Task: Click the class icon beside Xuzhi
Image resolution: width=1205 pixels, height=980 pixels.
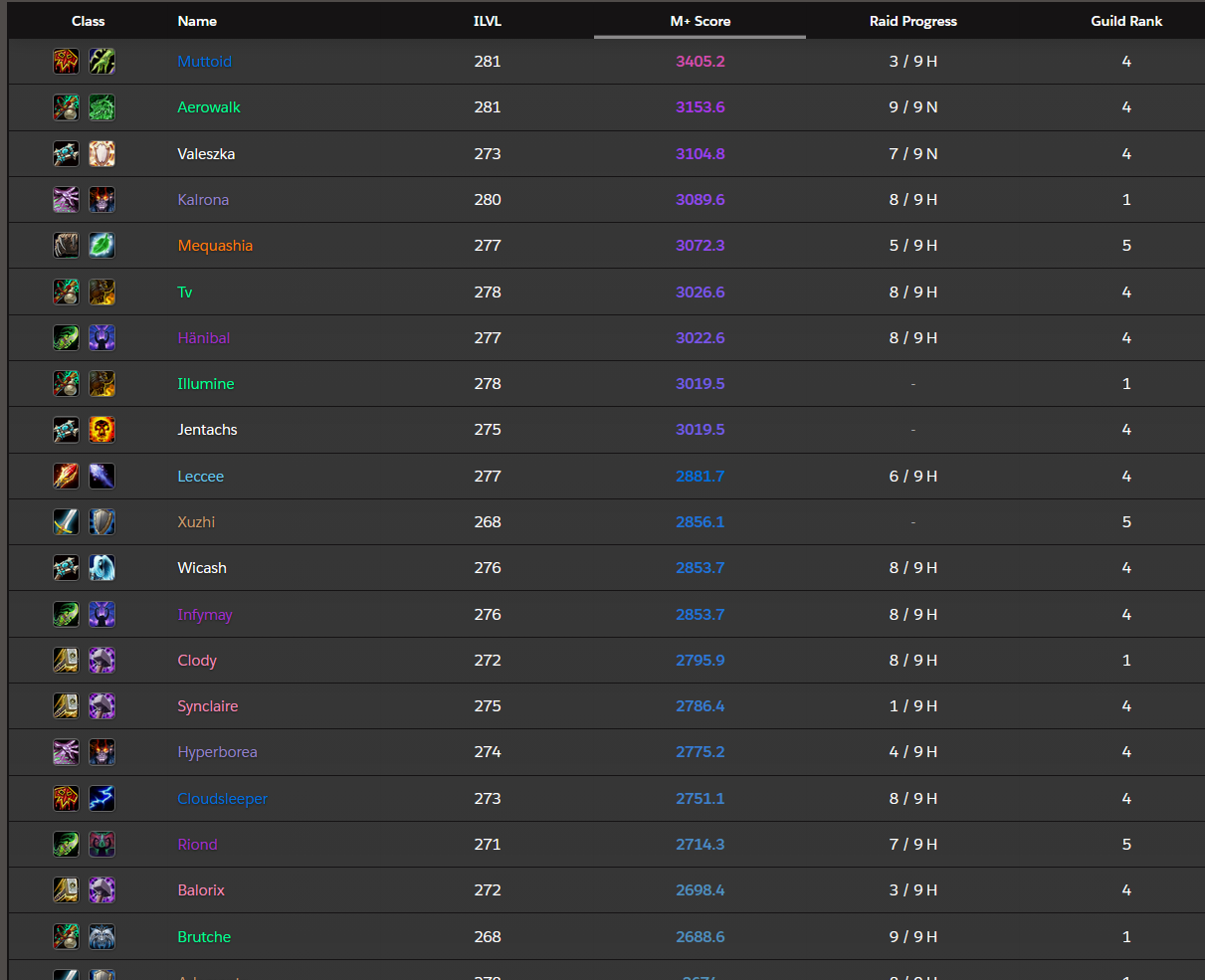Action: pos(66,522)
